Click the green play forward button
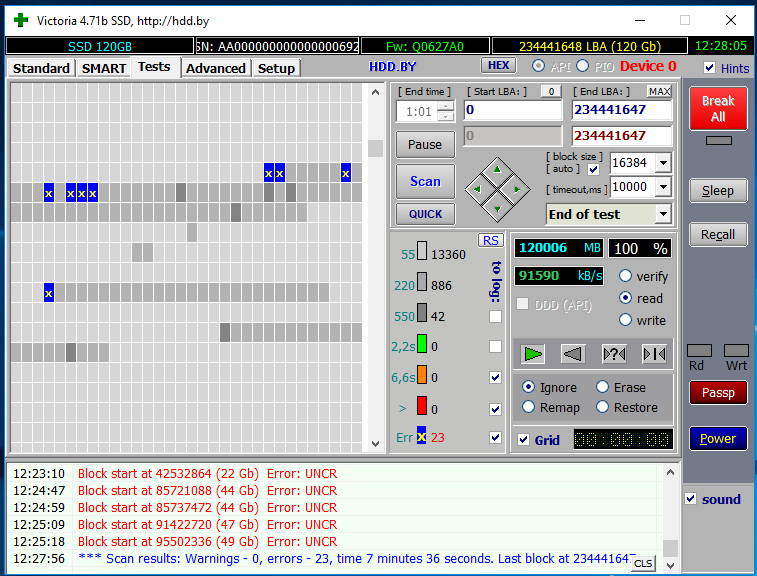The image size is (757, 576). tap(533, 354)
